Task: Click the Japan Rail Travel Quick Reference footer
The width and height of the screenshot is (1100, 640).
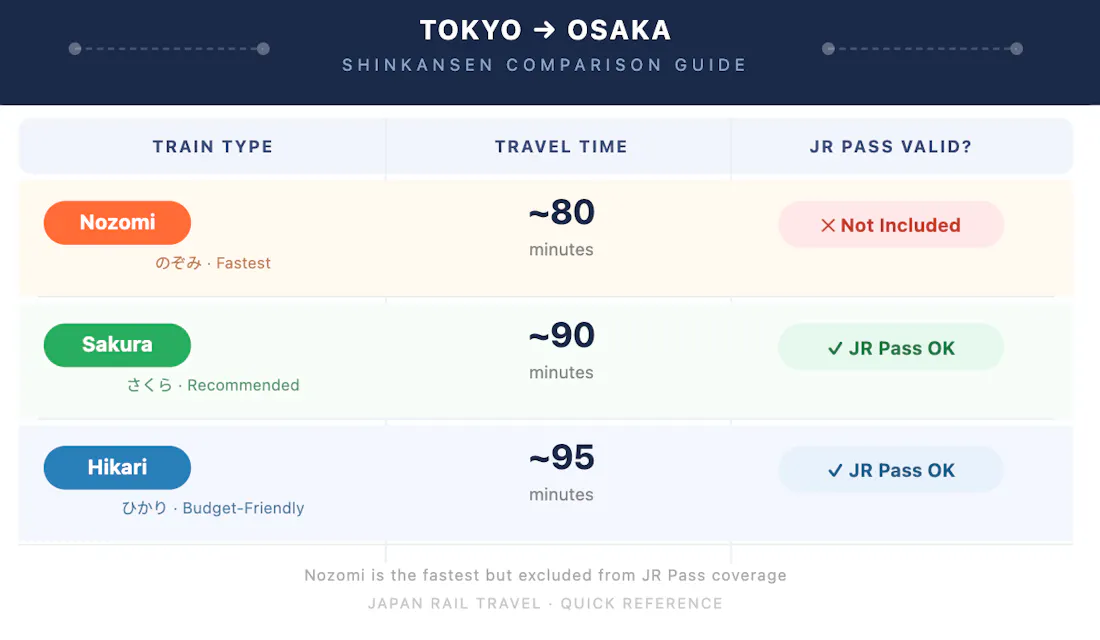Action: click(x=545, y=603)
